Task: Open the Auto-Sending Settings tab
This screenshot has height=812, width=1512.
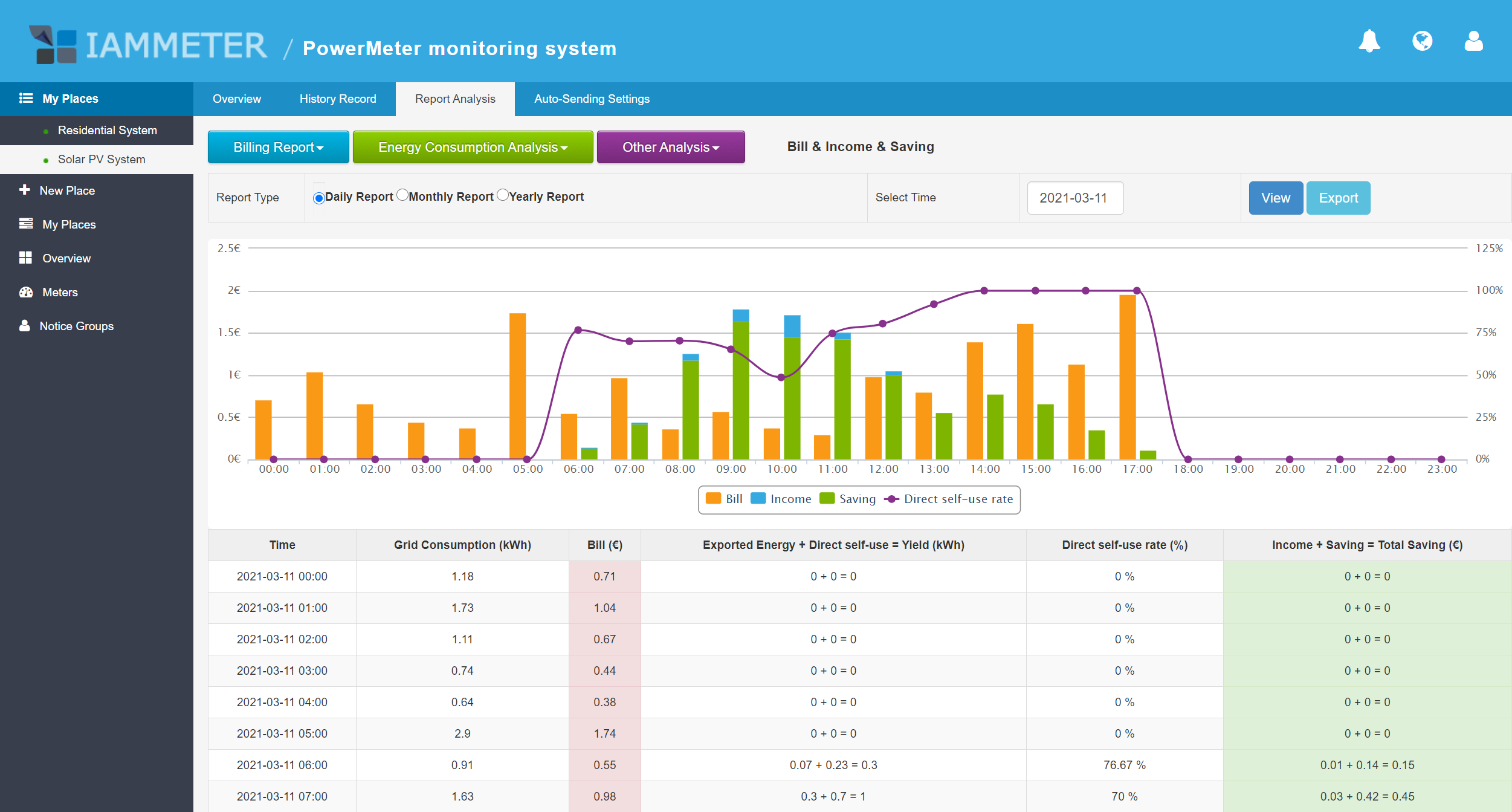Action: tap(592, 99)
